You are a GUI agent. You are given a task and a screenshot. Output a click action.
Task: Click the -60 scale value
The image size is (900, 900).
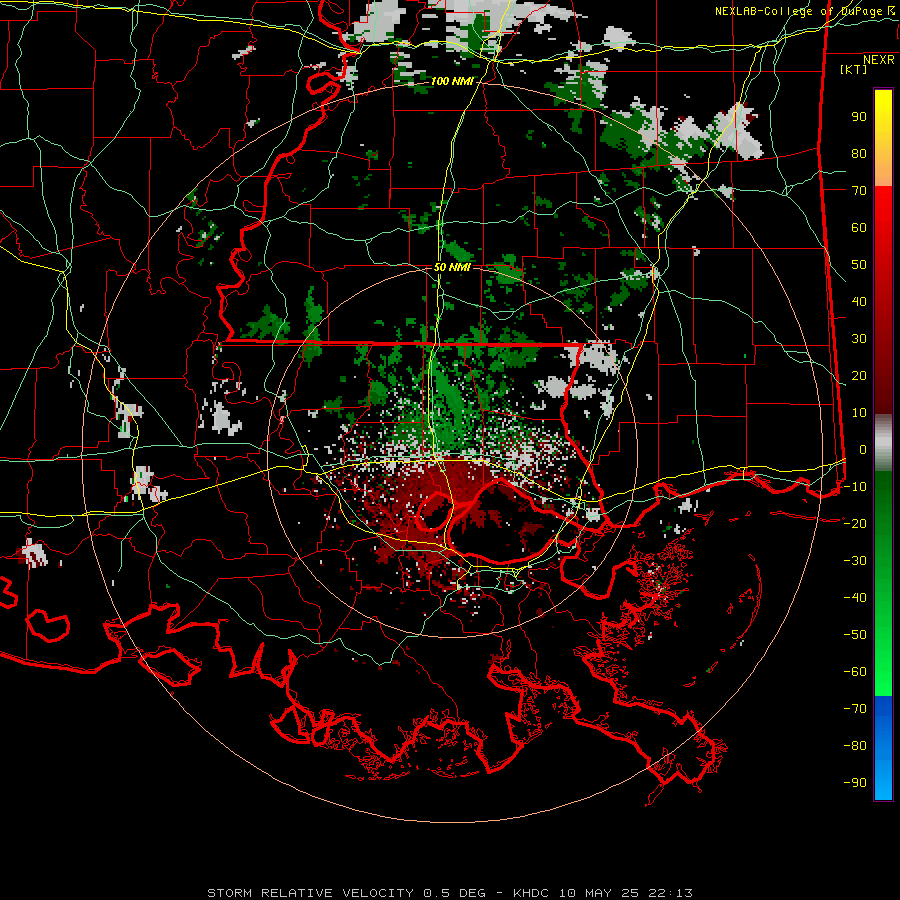tap(855, 672)
